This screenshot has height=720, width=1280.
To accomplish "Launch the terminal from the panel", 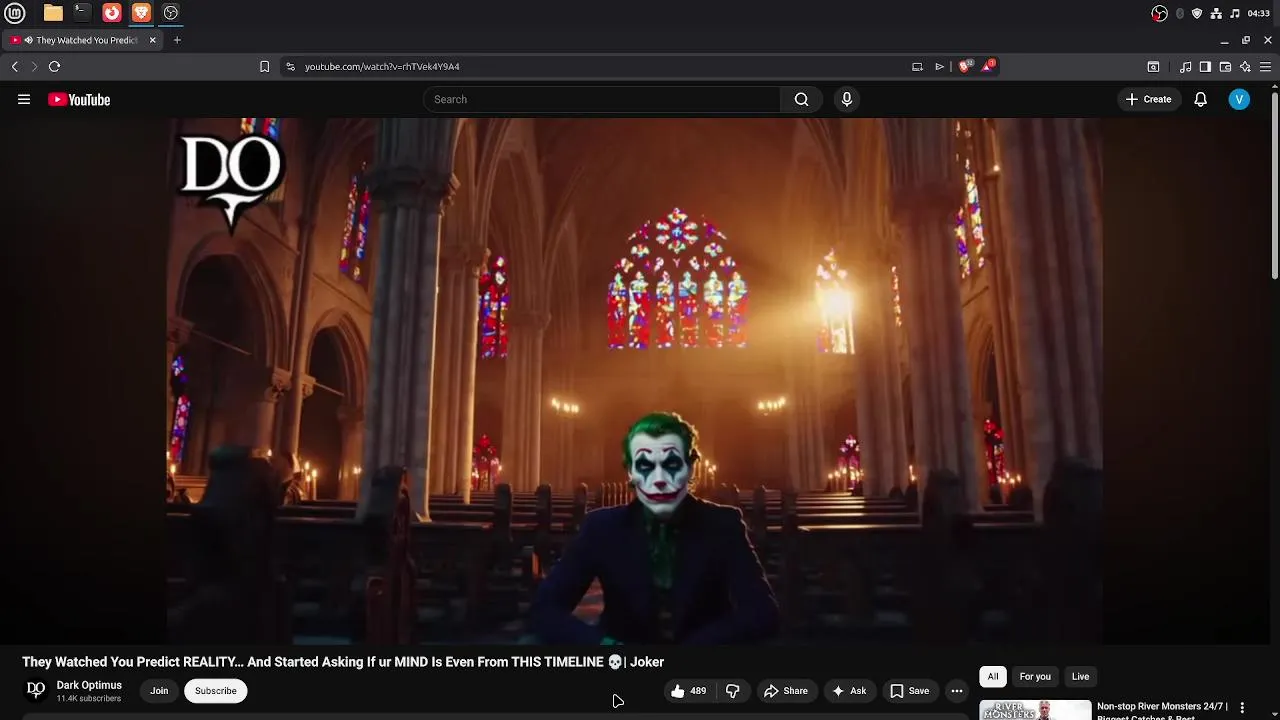I will (x=82, y=13).
